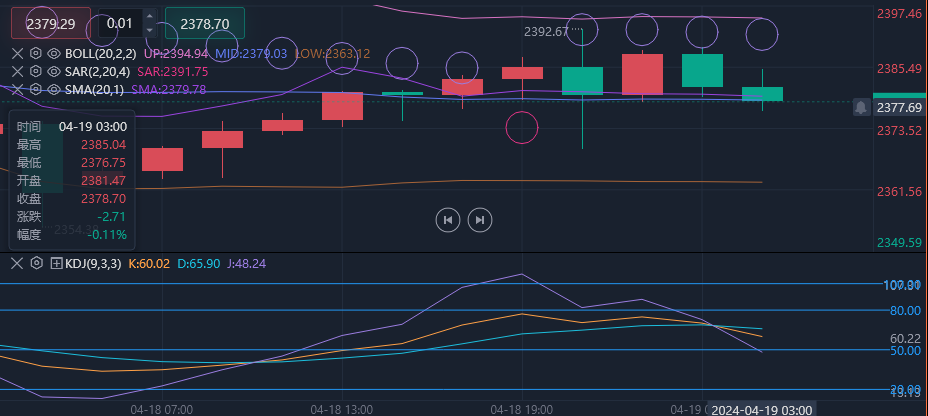Open SAR indicator settings hexagon icon
Viewport: 928px width, 416px height.
tap(36, 71)
